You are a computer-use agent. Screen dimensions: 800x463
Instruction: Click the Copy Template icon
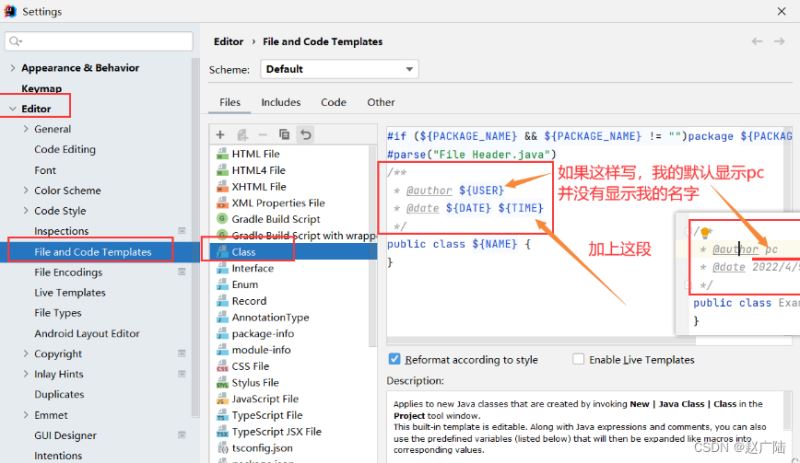click(x=284, y=134)
